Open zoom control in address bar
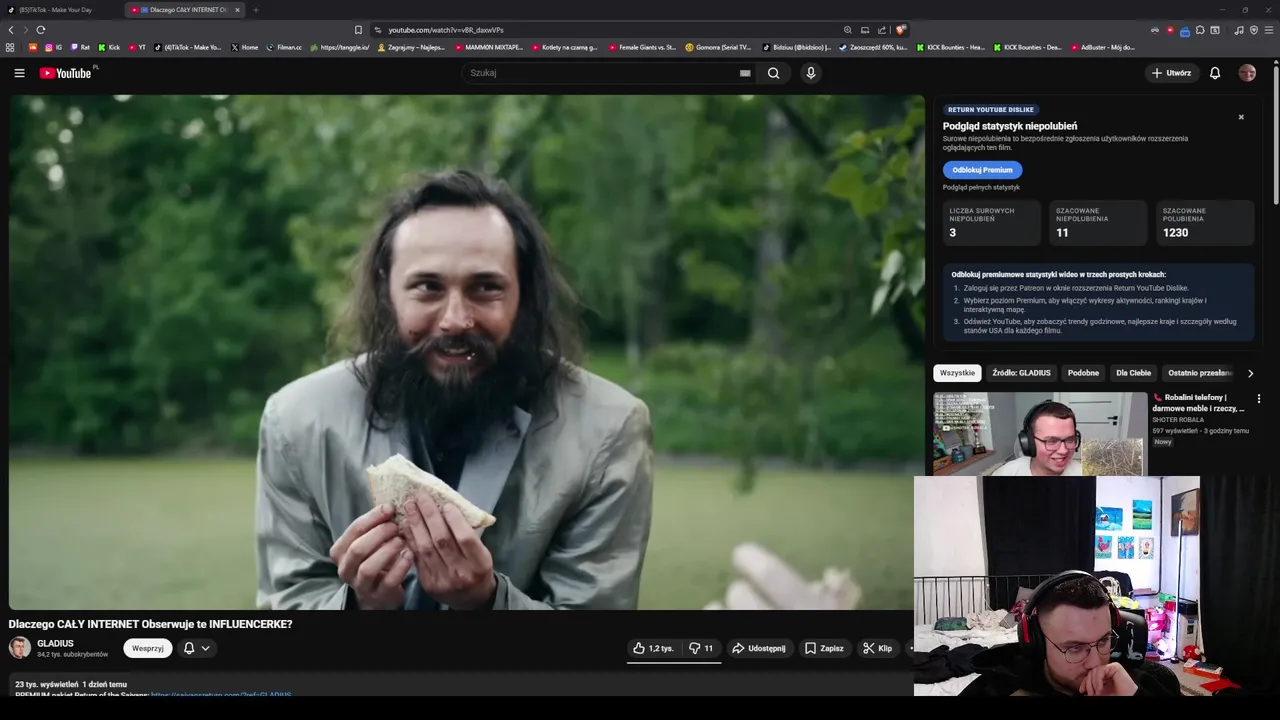Image resolution: width=1280 pixels, height=720 pixels. (x=848, y=30)
